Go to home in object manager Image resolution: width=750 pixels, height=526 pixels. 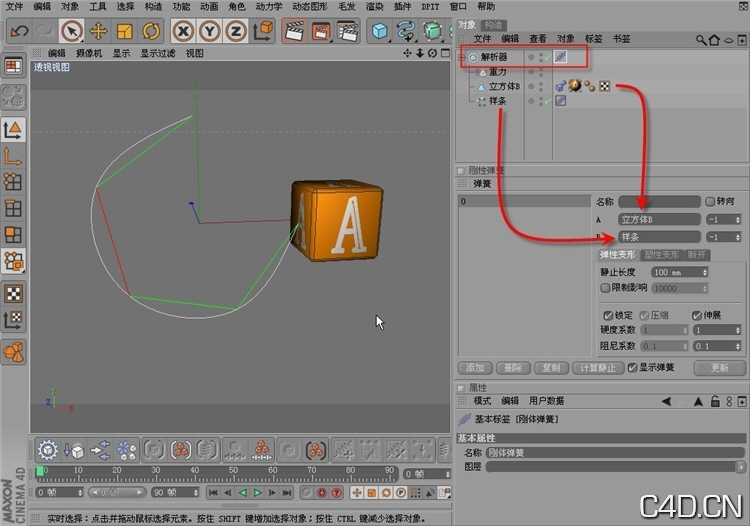[x=714, y=40]
